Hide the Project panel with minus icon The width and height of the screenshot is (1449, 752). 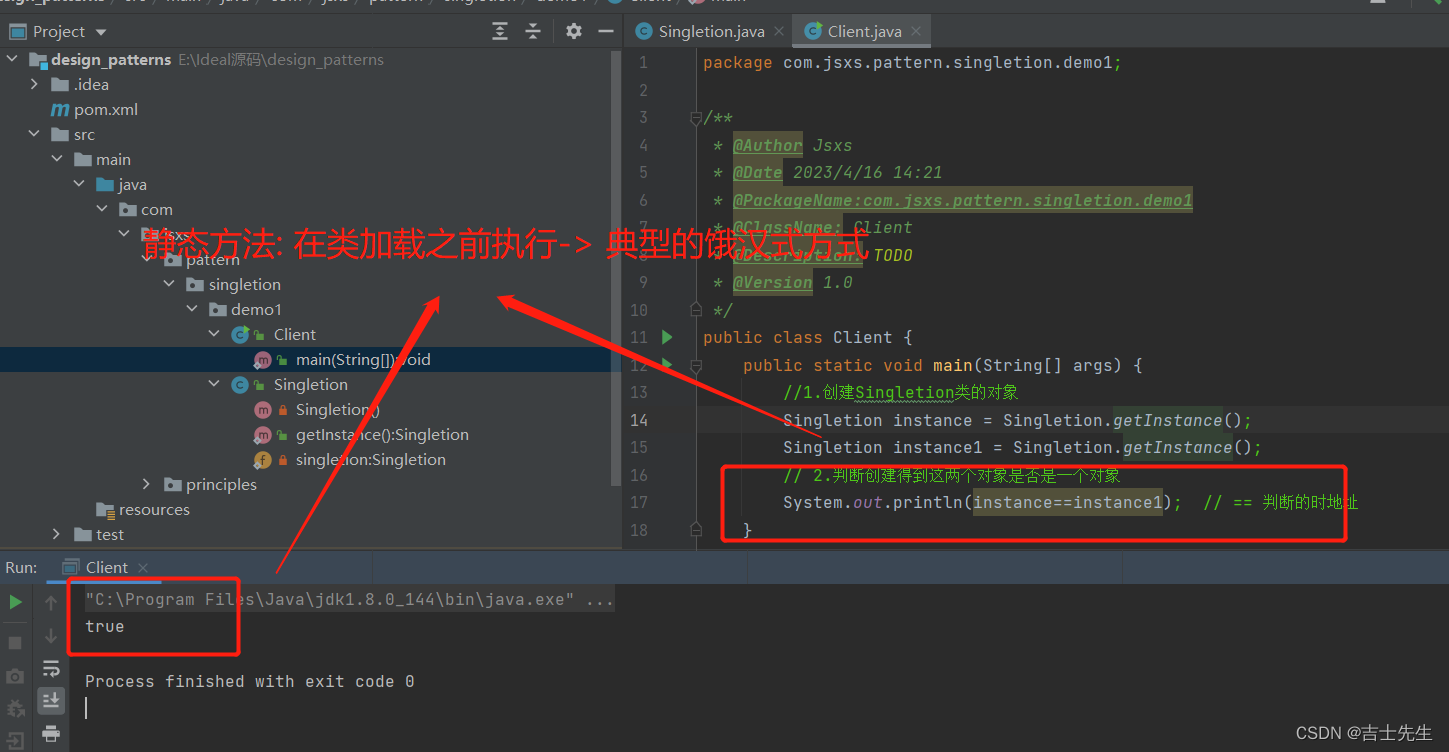(x=605, y=31)
